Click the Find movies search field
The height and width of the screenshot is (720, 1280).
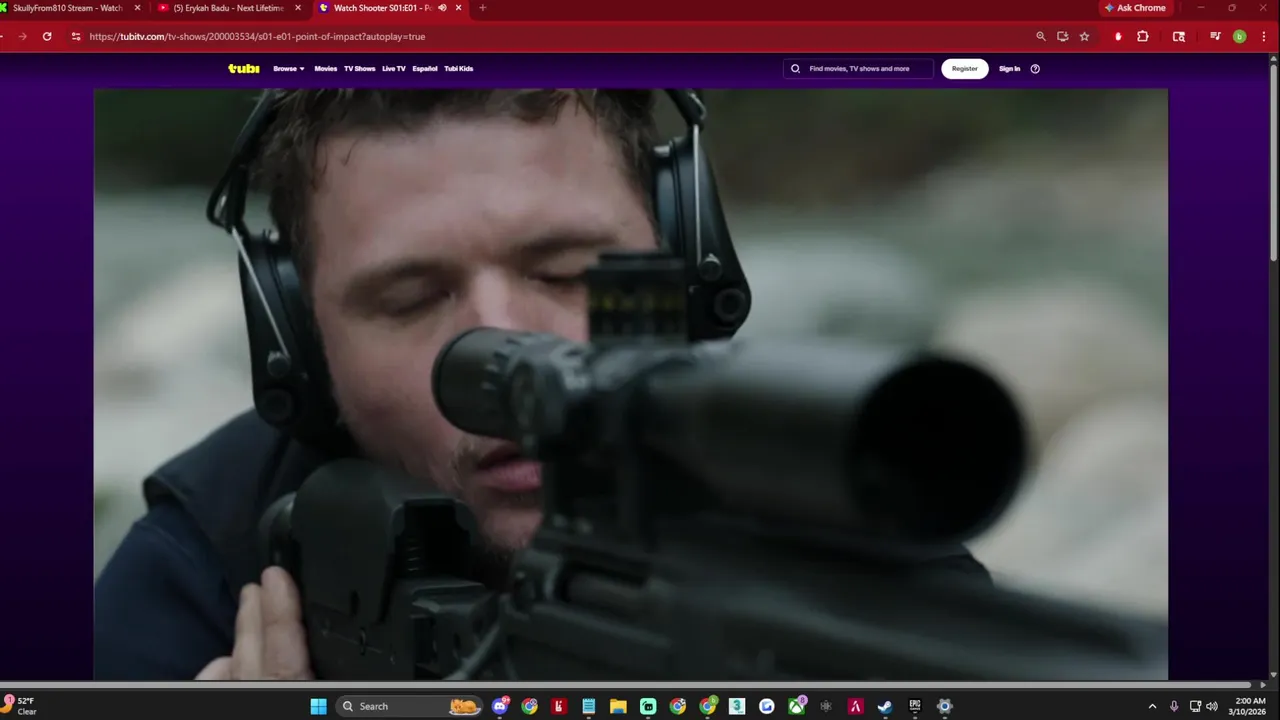(858, 69)
